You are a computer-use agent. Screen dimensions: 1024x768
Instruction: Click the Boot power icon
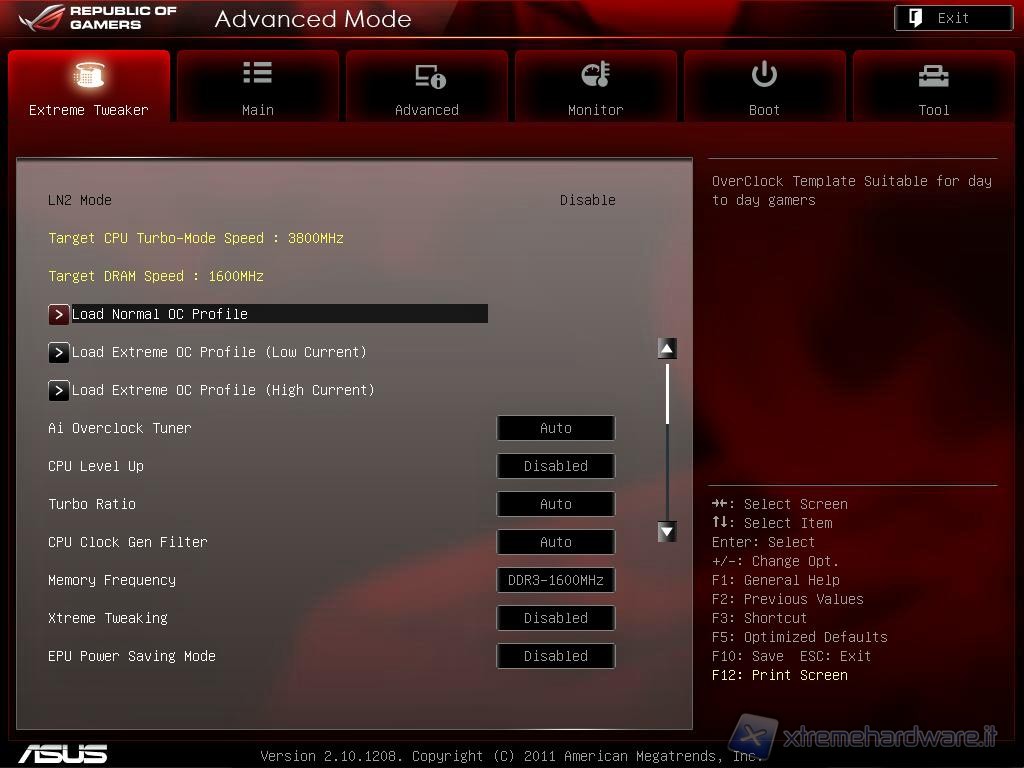(764, 74)
